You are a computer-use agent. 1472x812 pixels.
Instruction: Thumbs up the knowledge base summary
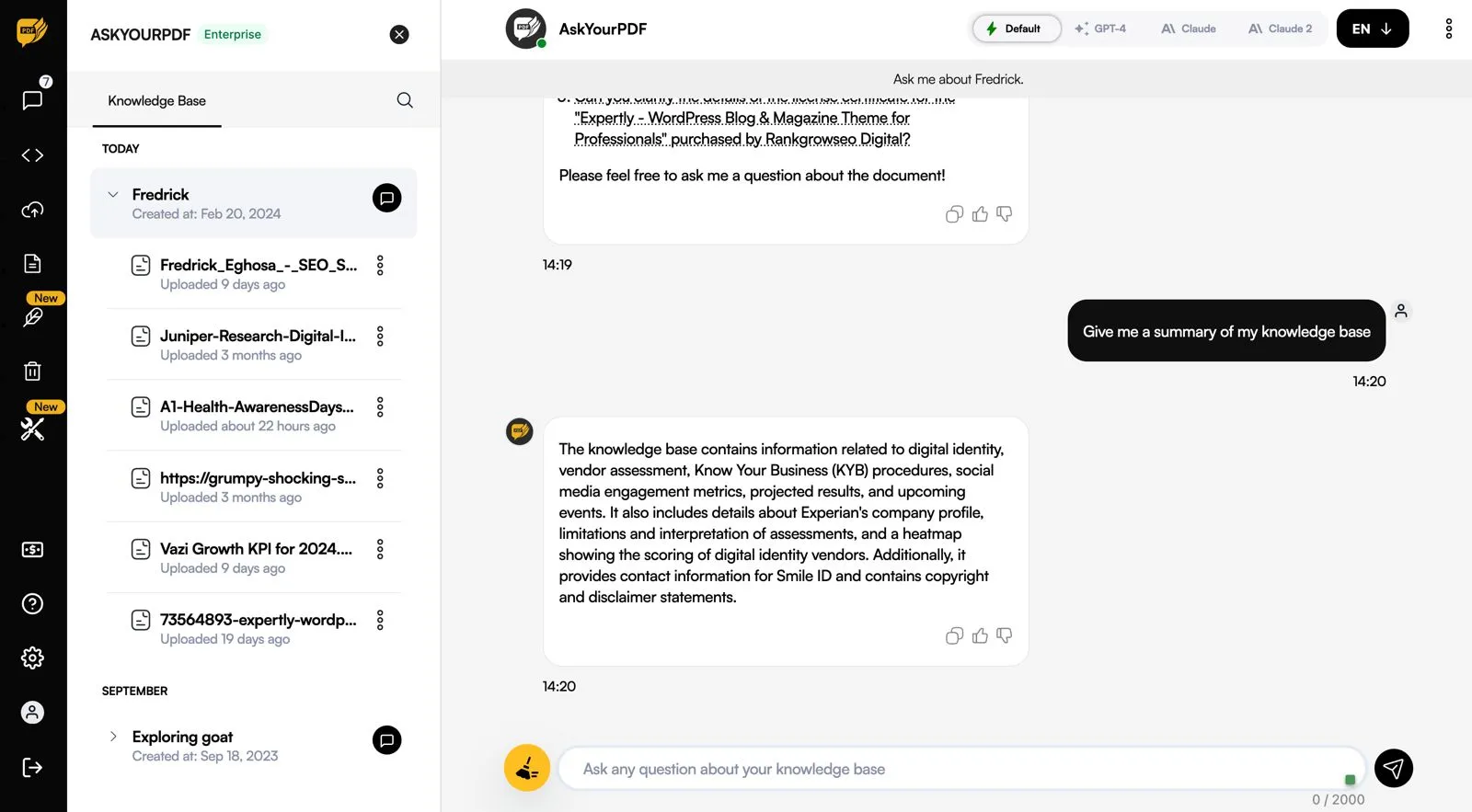[980, 635]
